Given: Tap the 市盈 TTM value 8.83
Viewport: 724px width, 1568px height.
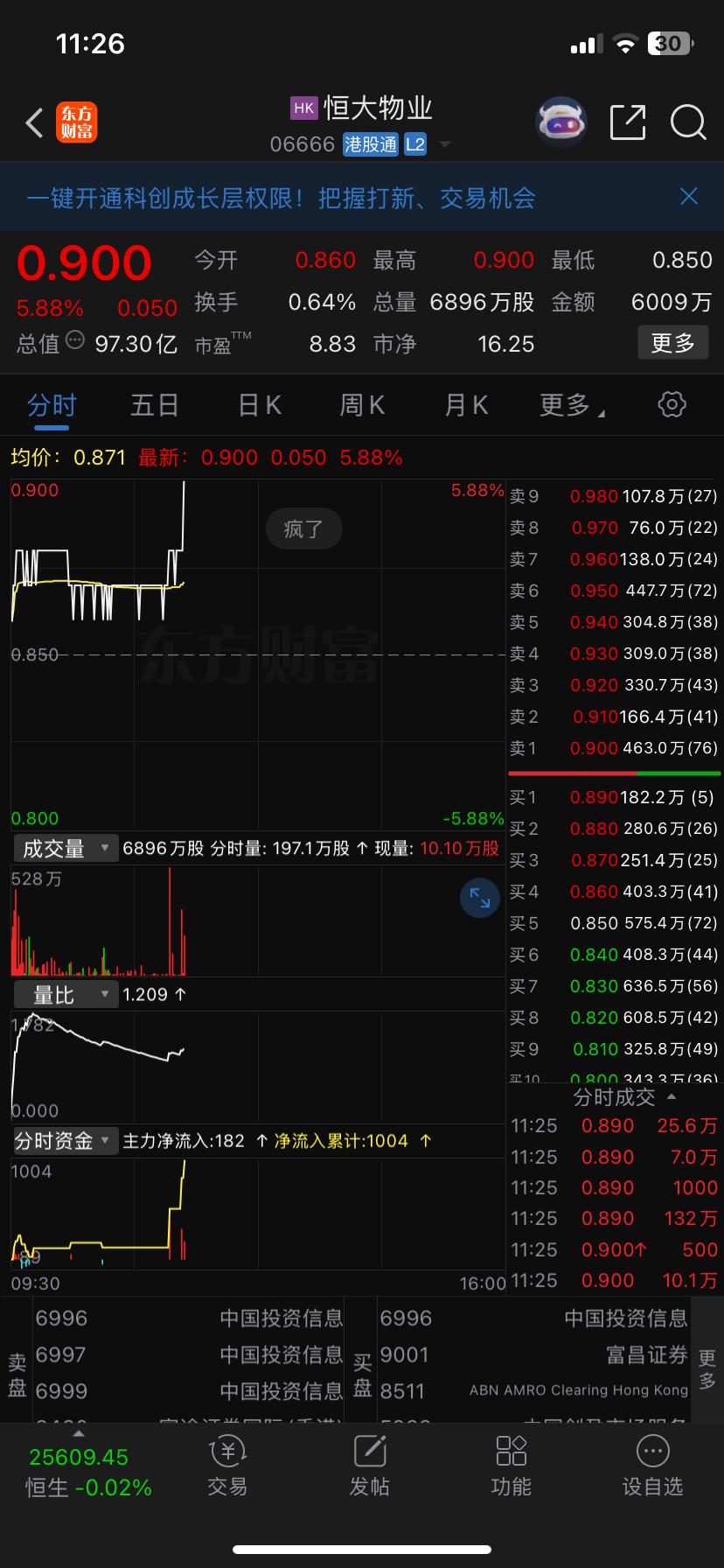Looking at the screenshot, I should 332,344.
